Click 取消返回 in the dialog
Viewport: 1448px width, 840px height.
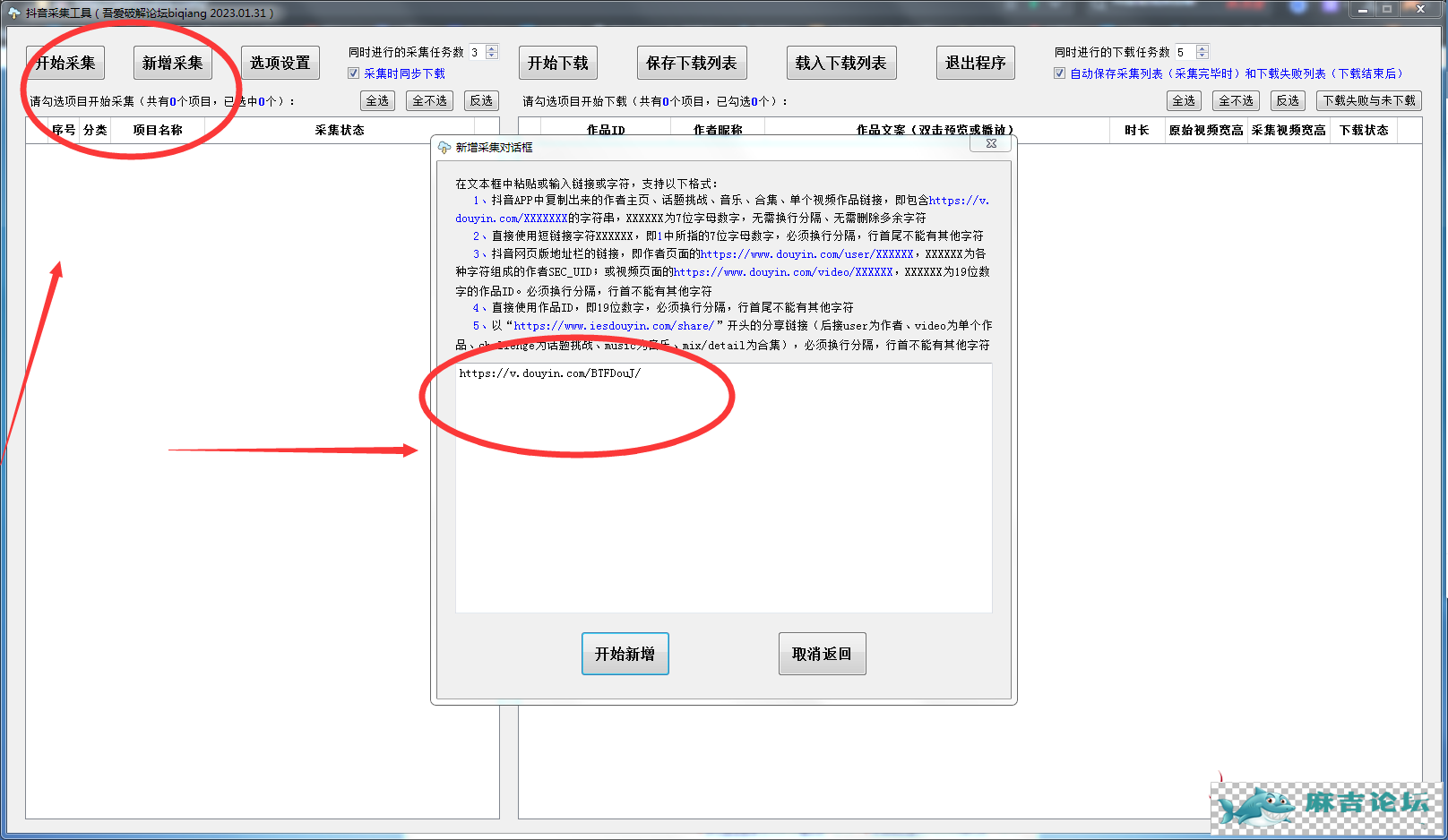pyautogui.click(x=822, y=654)
